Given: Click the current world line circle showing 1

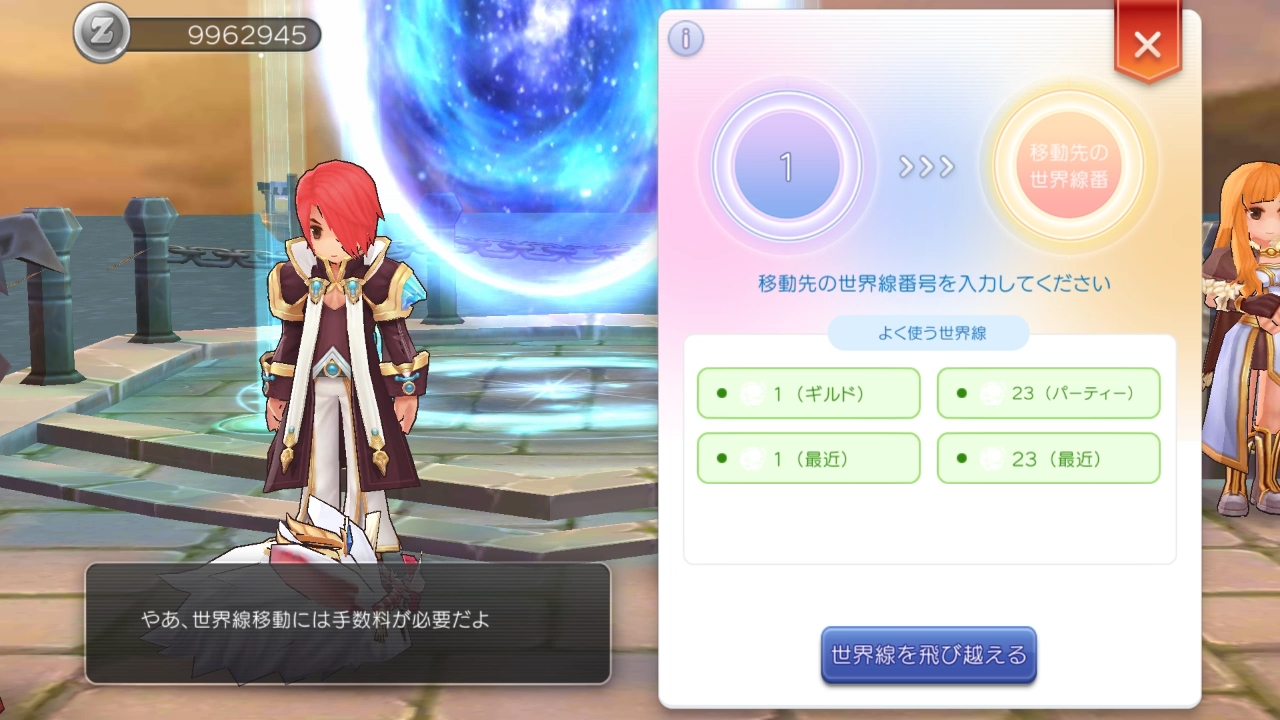Looking at the screenshot, I should pyautogui.click(x=786, y=166).
